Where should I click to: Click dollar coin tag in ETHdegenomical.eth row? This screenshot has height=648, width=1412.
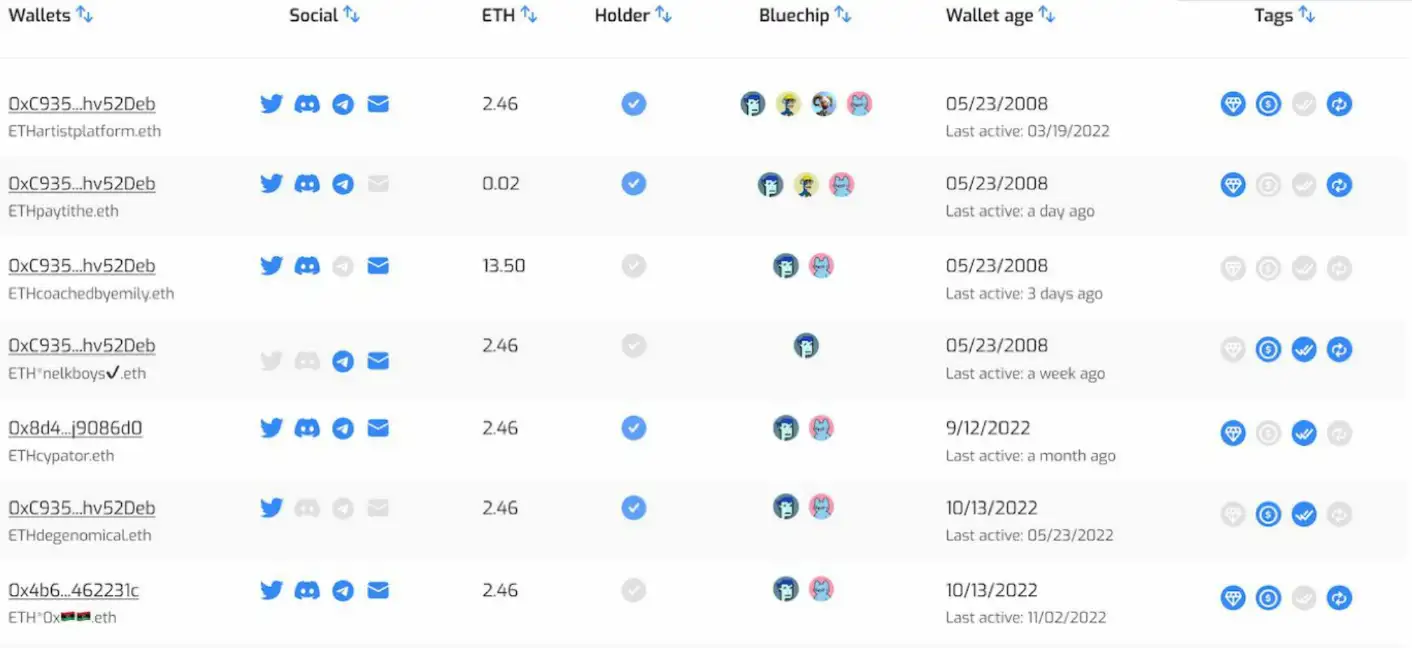click(x=1268, y=514)
